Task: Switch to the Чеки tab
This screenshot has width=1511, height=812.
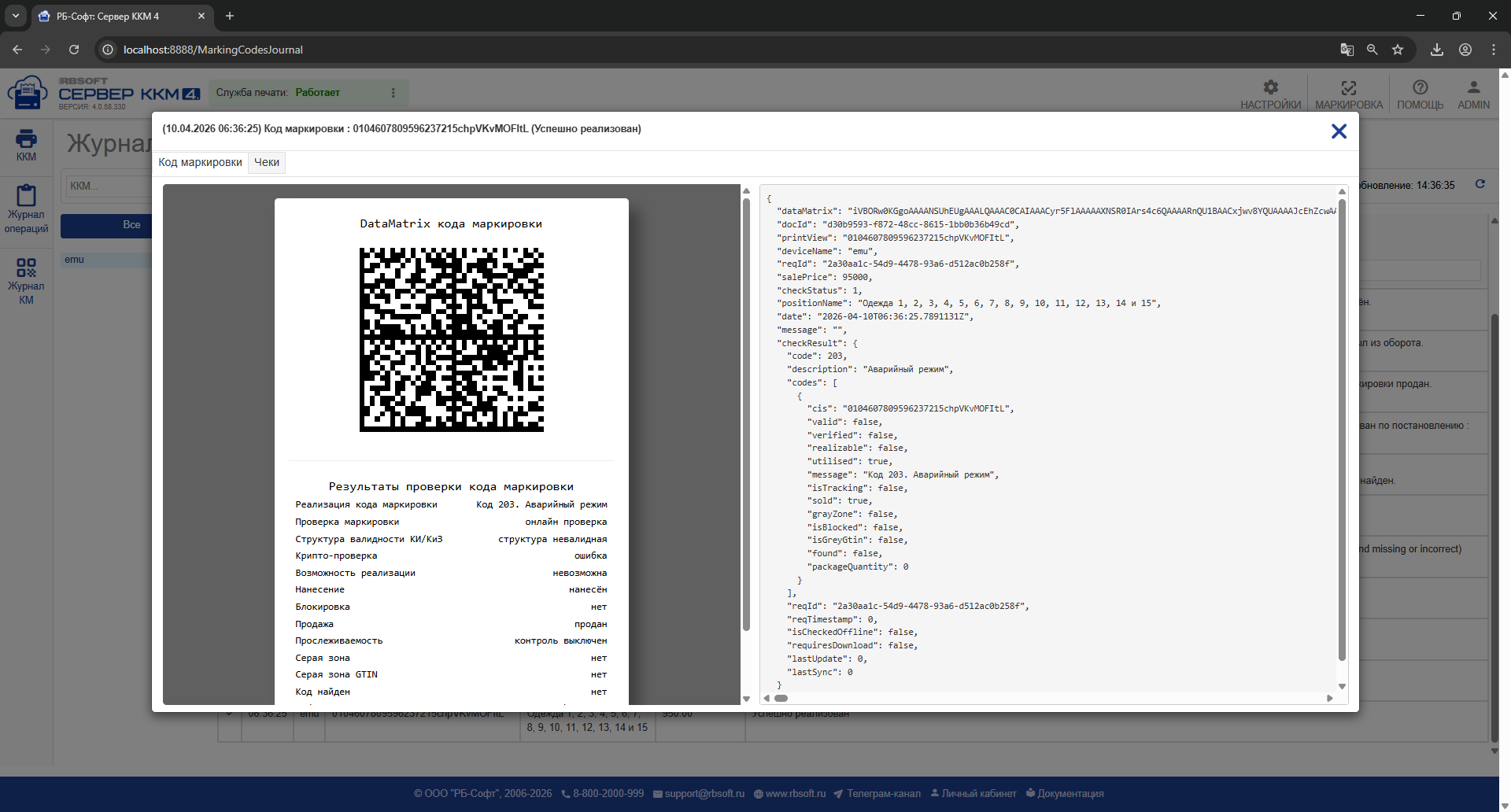Action: pyautogui.click(x=267, y=163)
